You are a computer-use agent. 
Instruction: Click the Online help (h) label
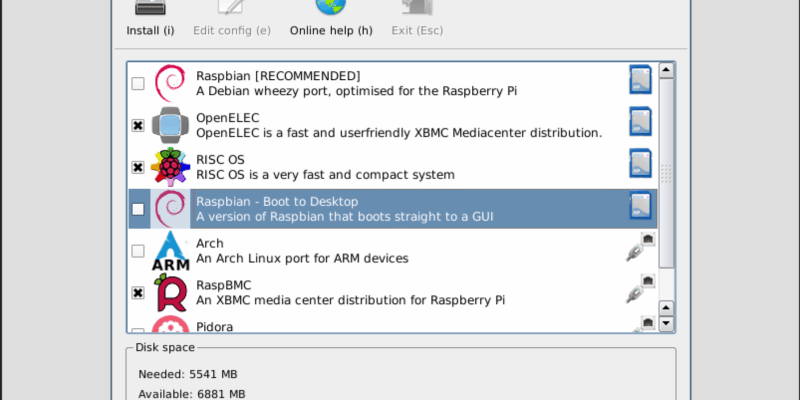click(x=331, y=30)
